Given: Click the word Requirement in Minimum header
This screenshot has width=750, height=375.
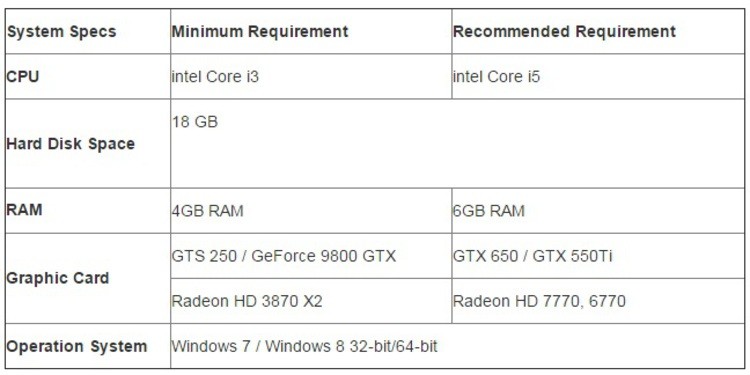Looking at the screenshot, I should pos(298,32).
